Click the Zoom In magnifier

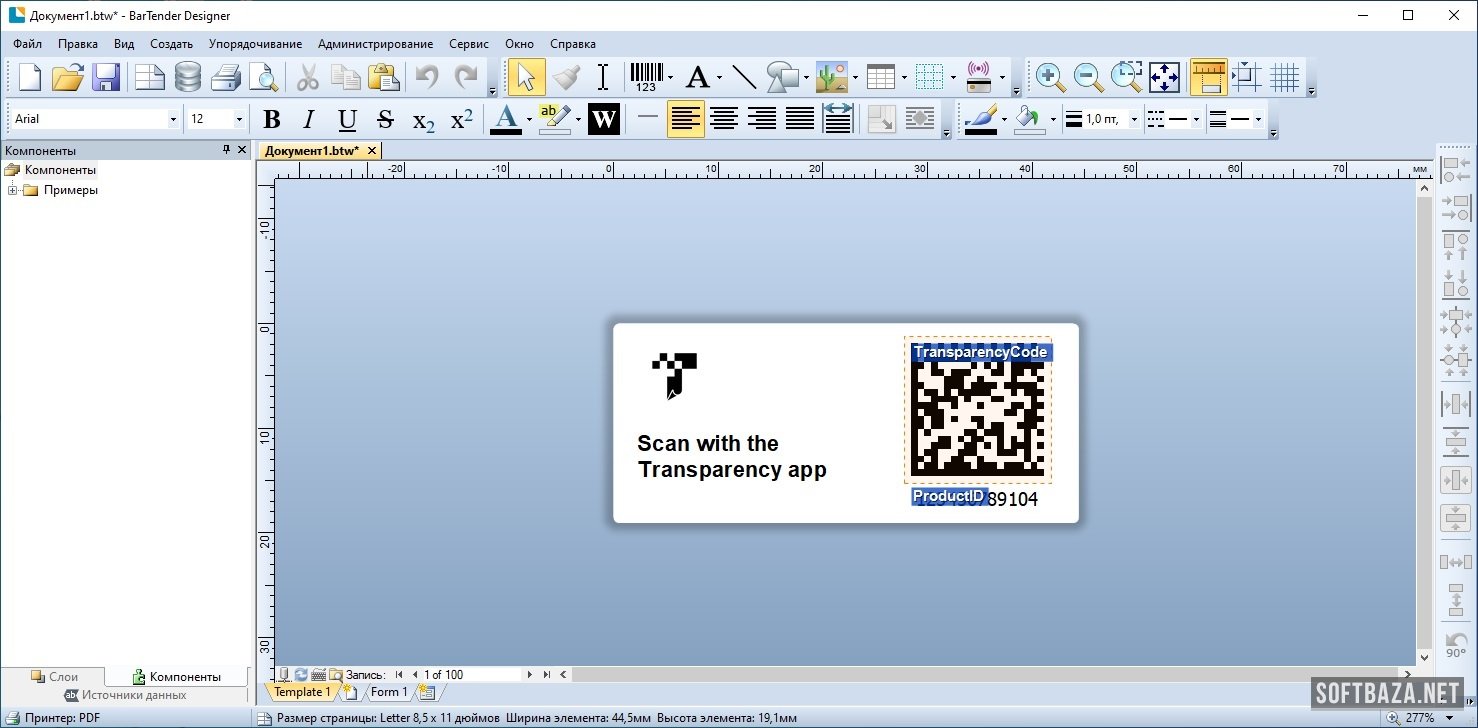1049,77
